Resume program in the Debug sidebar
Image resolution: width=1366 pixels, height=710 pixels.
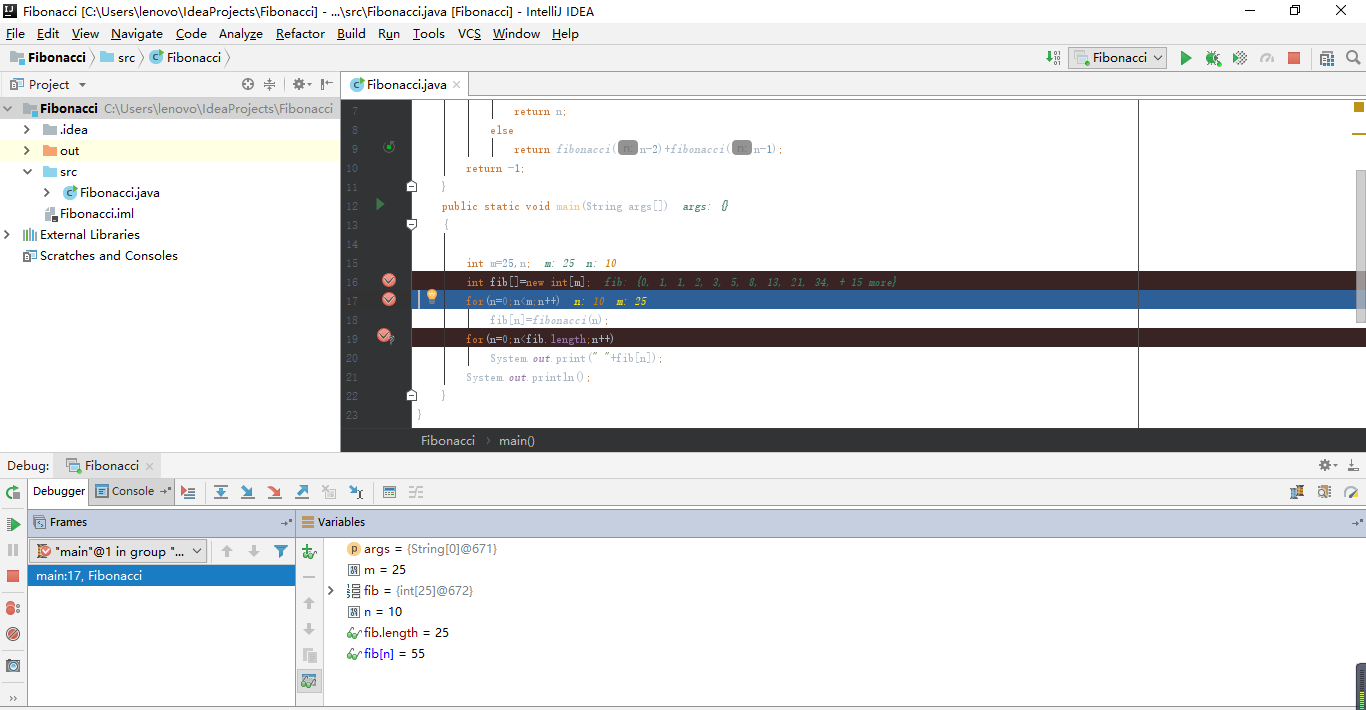point(13,524)
